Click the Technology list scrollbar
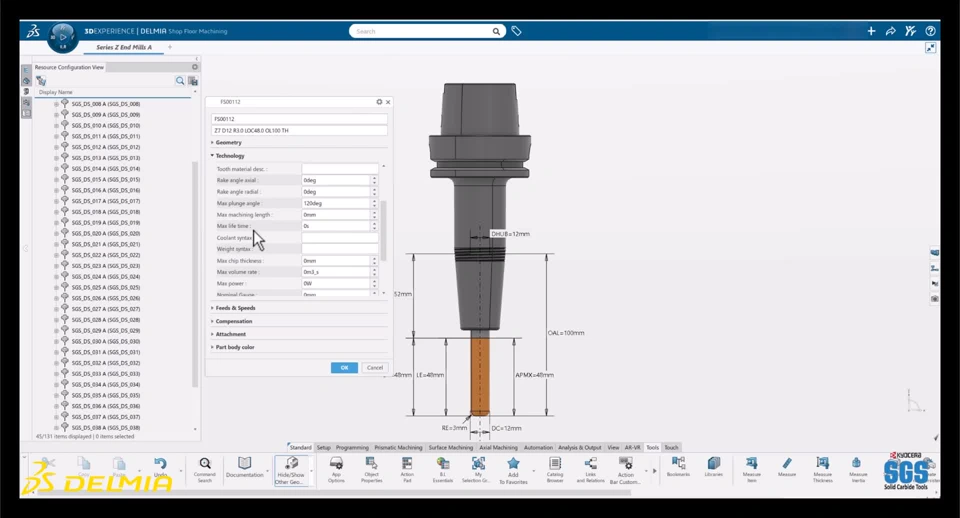 pyautogui.click(x=384, y=230)
